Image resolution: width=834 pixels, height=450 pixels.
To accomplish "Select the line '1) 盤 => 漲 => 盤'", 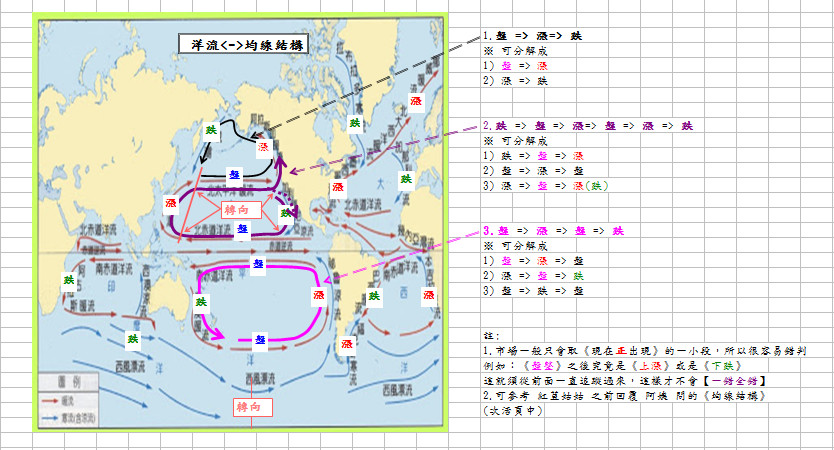I will click(x=533, y=261).
